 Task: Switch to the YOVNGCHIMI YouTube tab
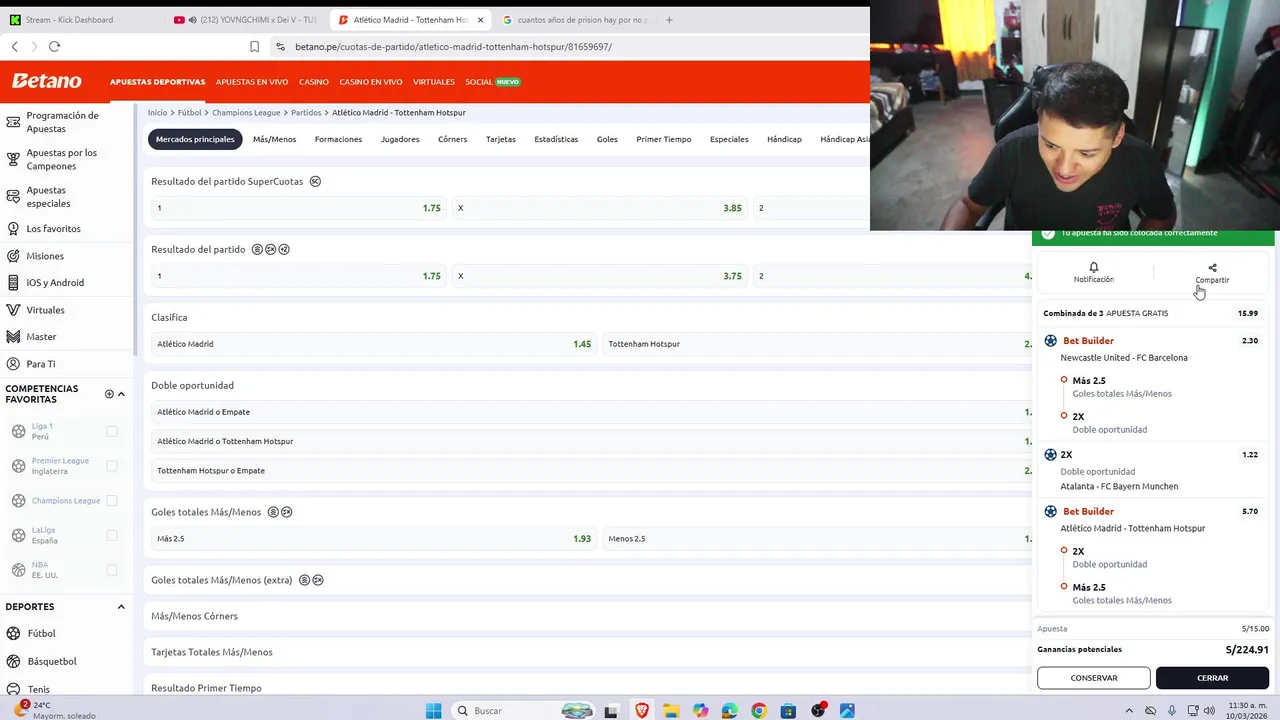point(247,19)
